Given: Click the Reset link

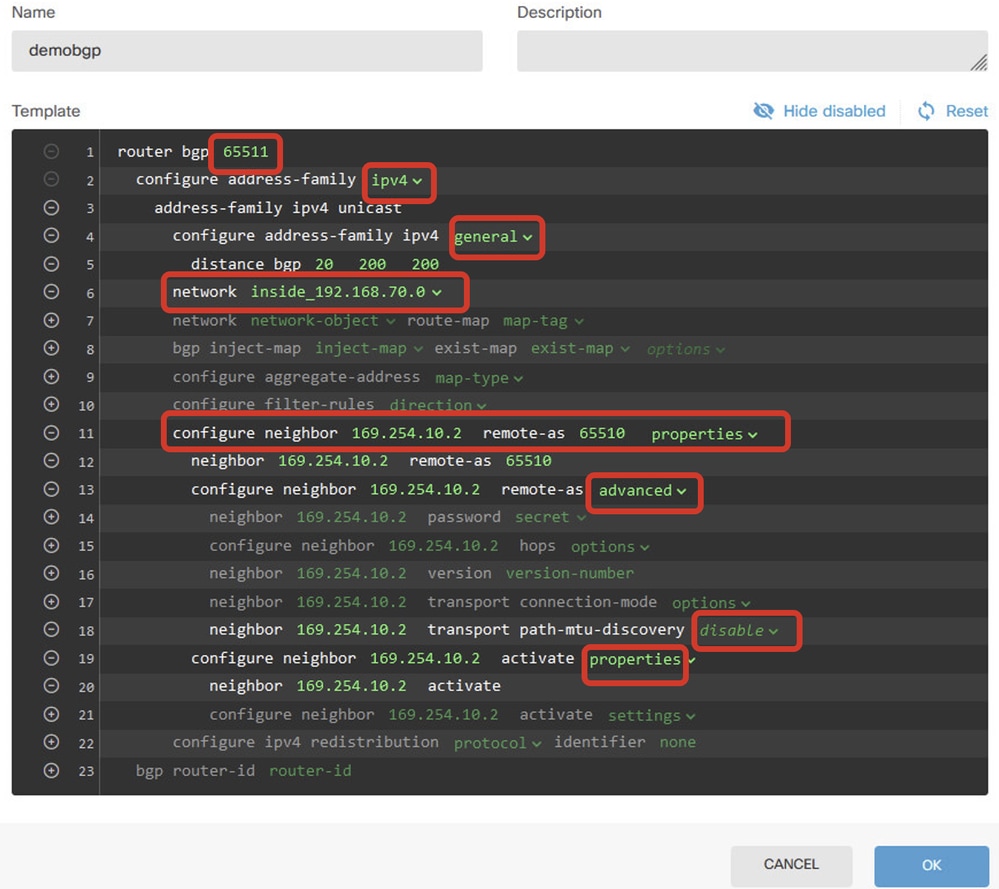Looking at the screenshot, I should click(967, 111).
